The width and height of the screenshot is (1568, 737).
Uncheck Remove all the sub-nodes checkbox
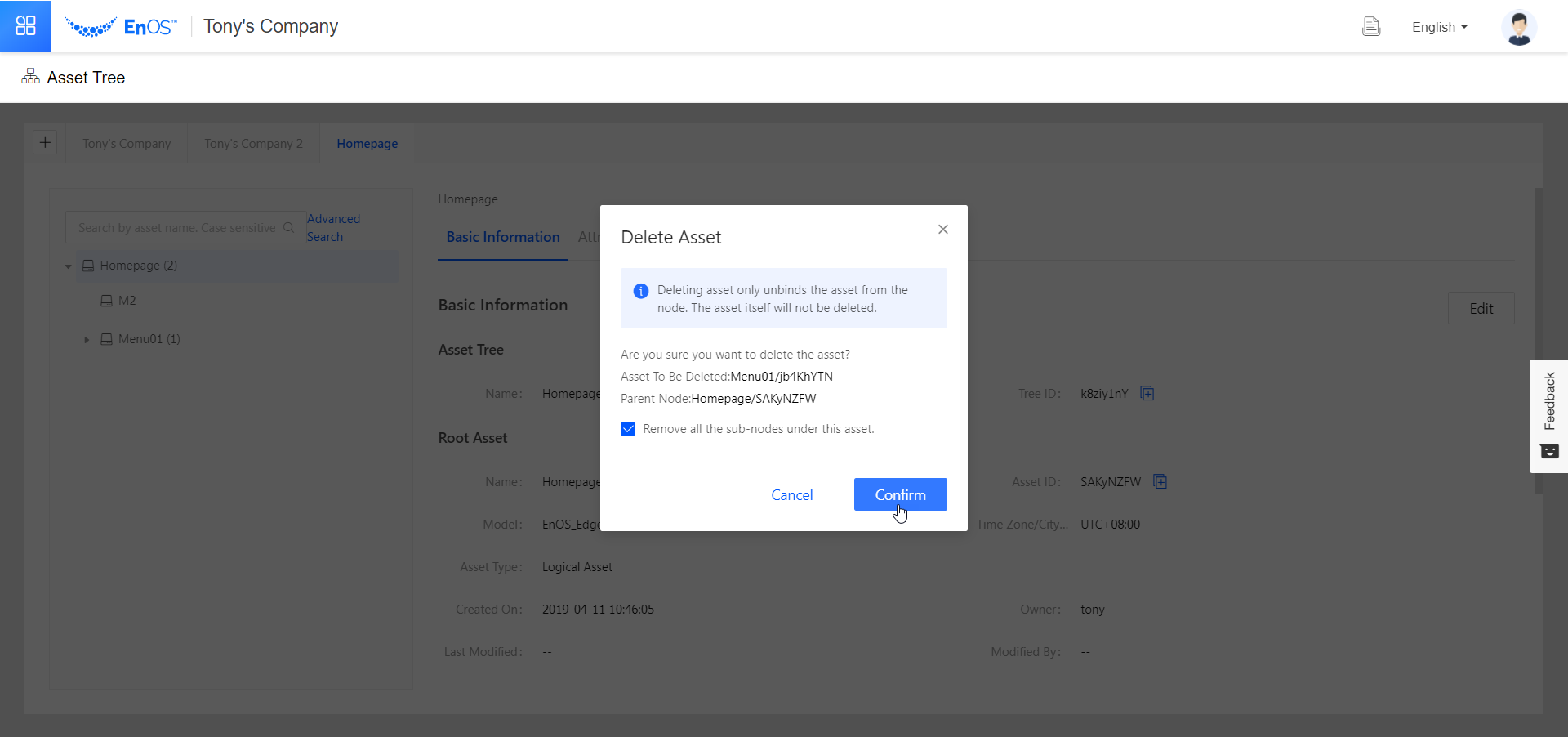pos(628,429)
